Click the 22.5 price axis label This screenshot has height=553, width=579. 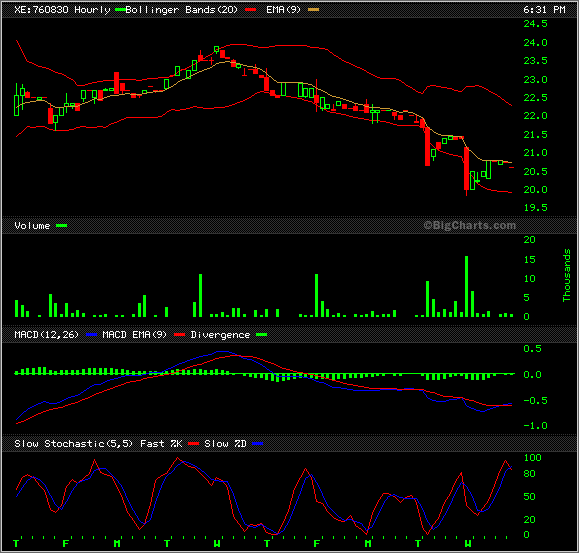535,98
